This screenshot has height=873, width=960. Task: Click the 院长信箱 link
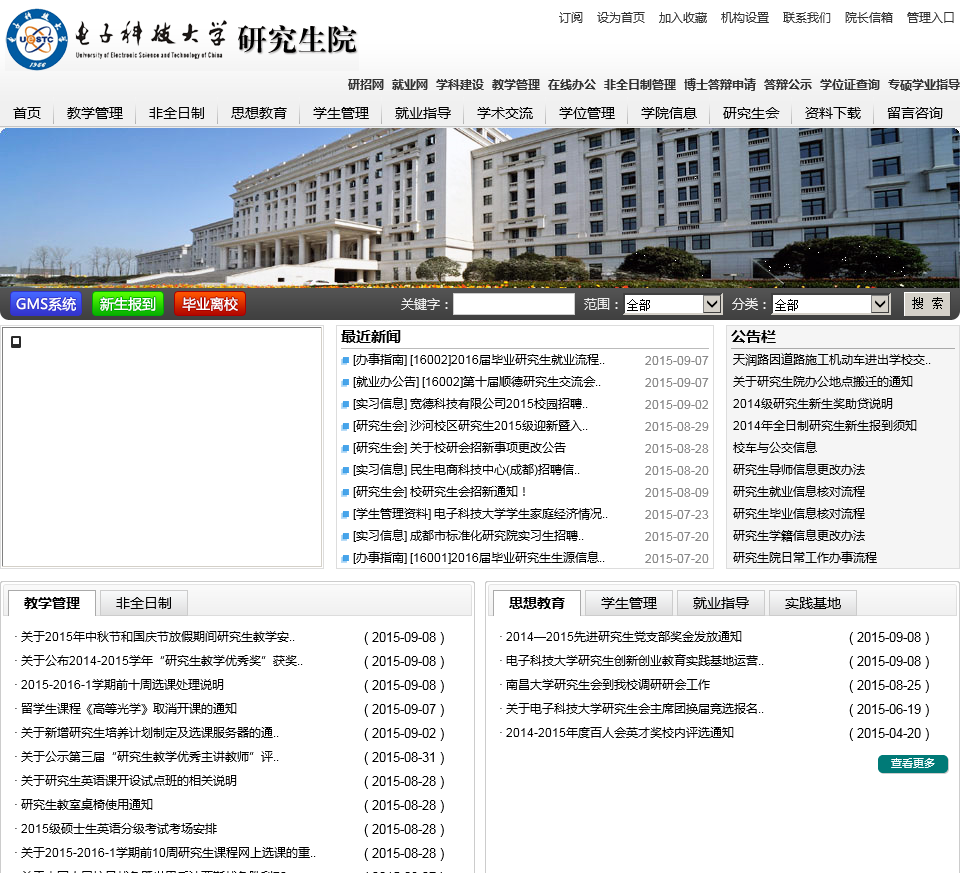coord(869,18)
